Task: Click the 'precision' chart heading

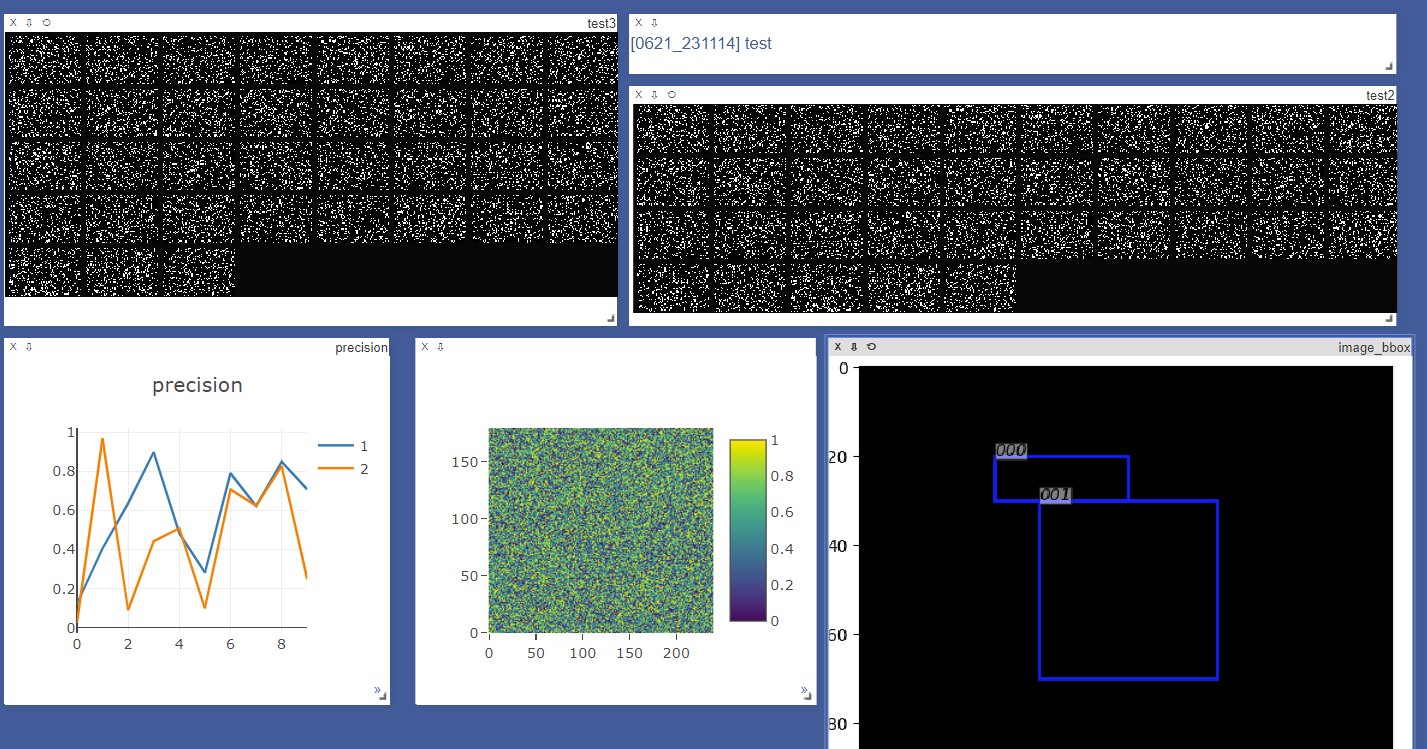Action: tap(197, 385)
